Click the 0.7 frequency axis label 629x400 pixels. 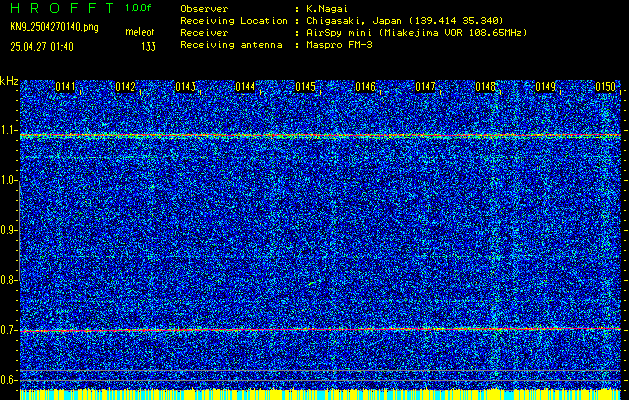pos(8,330)
